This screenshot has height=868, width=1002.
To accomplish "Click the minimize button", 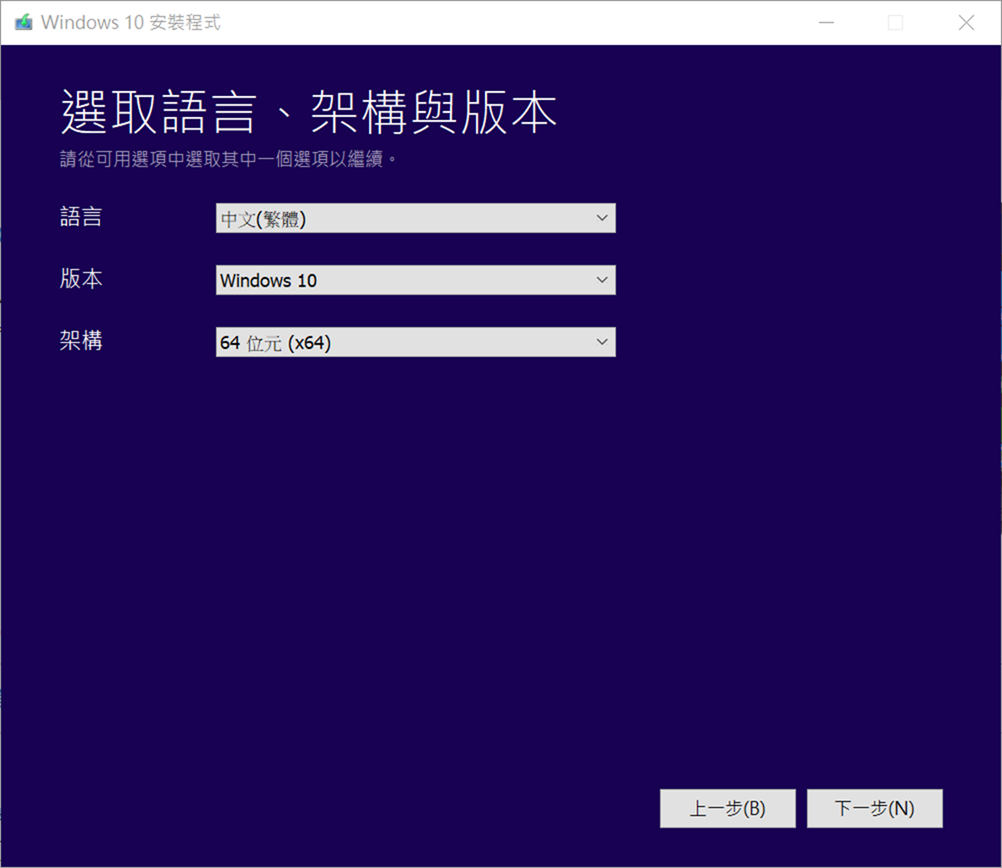I will click(827, 21).
